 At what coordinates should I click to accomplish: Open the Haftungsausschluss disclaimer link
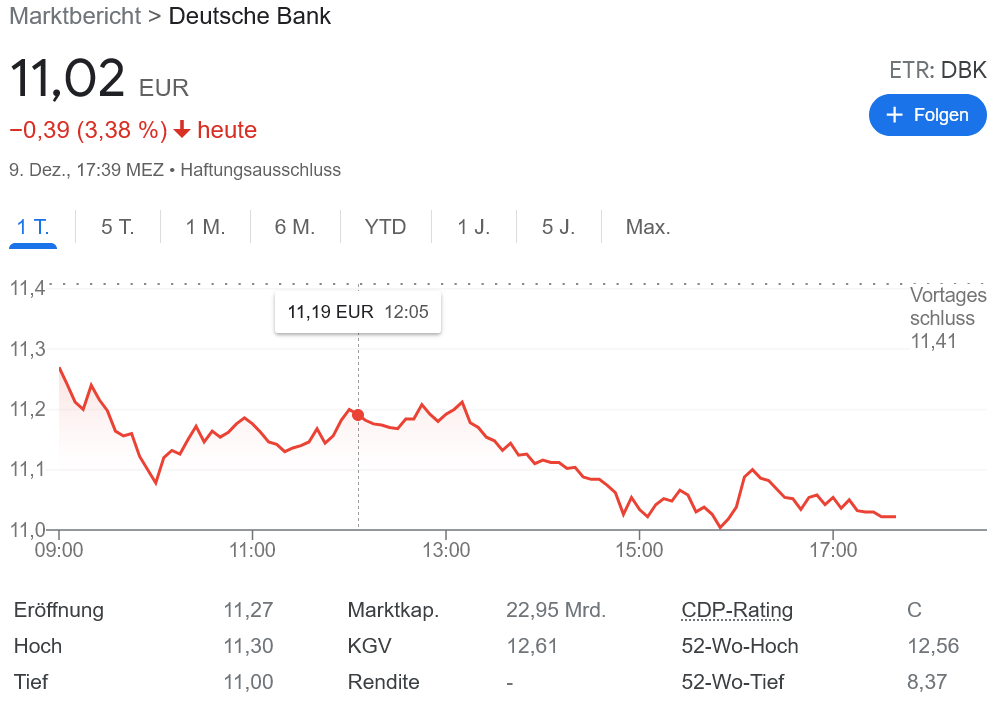pyautogui.click(x=260, y=170)
